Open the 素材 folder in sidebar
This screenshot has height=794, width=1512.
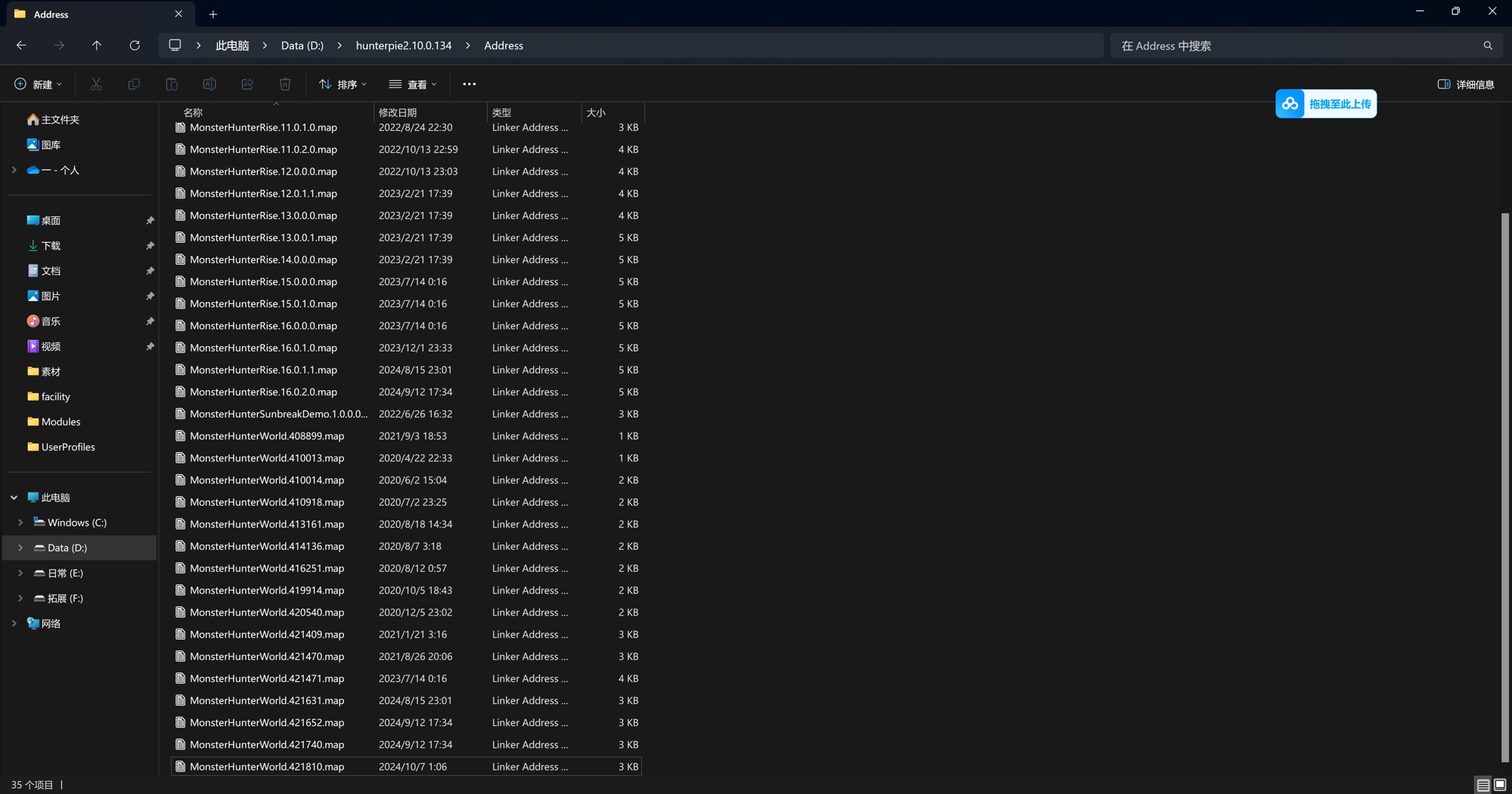[44, 371]
